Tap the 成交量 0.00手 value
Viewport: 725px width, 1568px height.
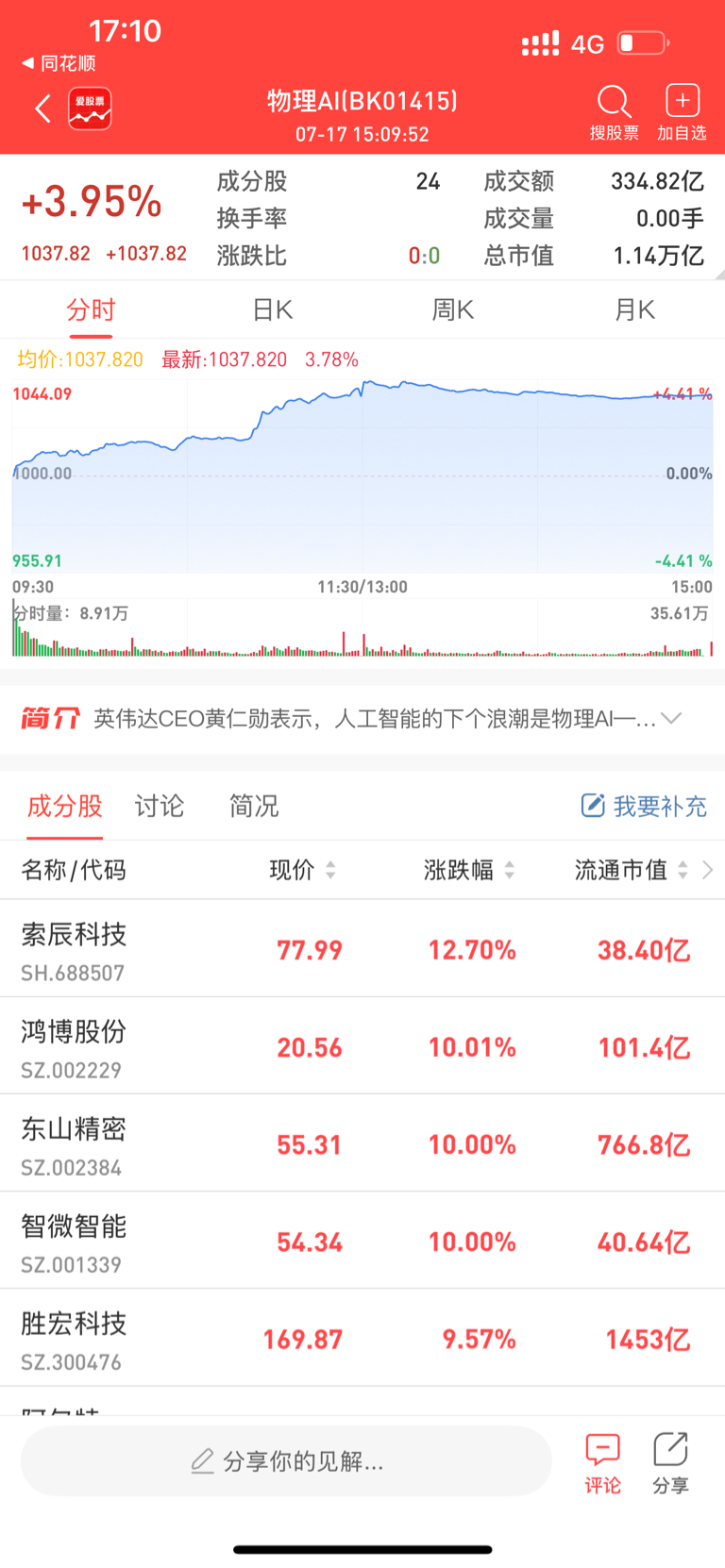point(670,219)
